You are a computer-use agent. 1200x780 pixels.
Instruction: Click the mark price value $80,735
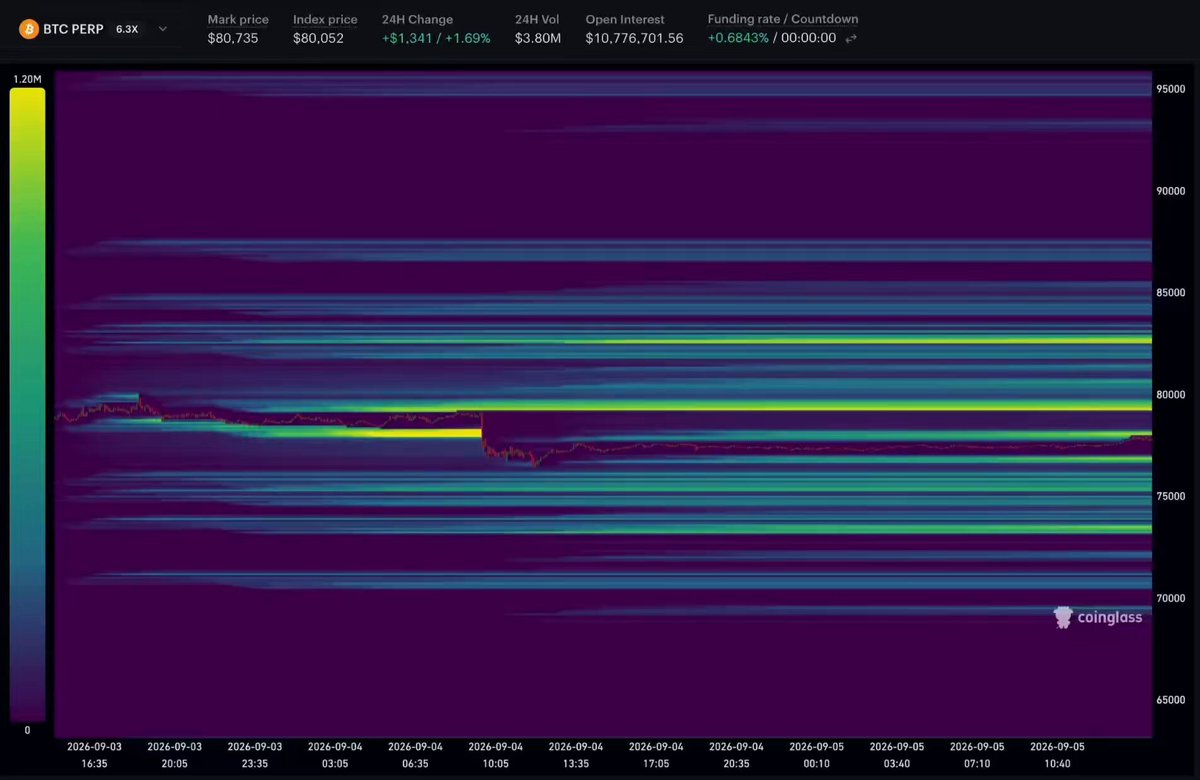click(x=233, y=39)
